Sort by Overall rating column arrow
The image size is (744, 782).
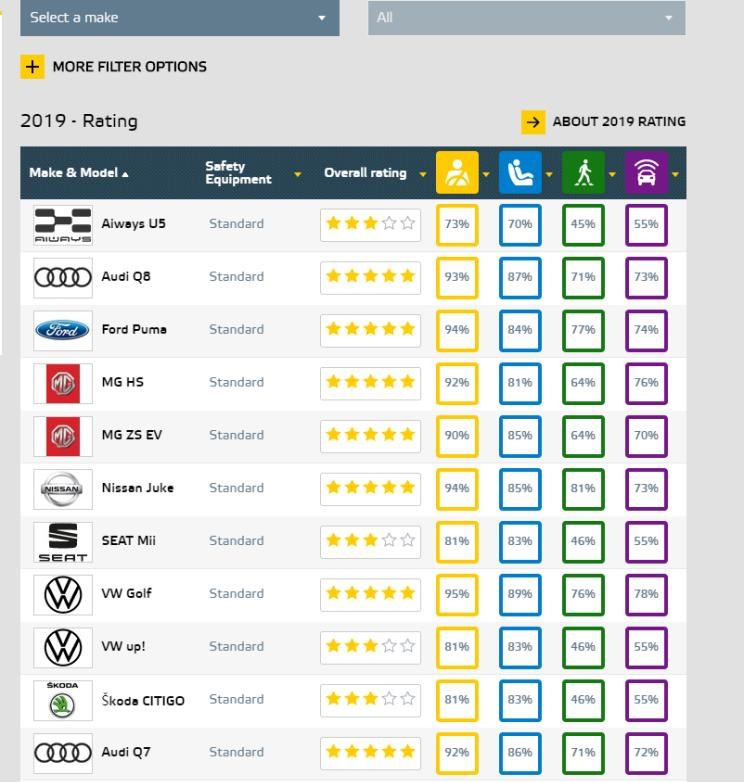point(423,174)
